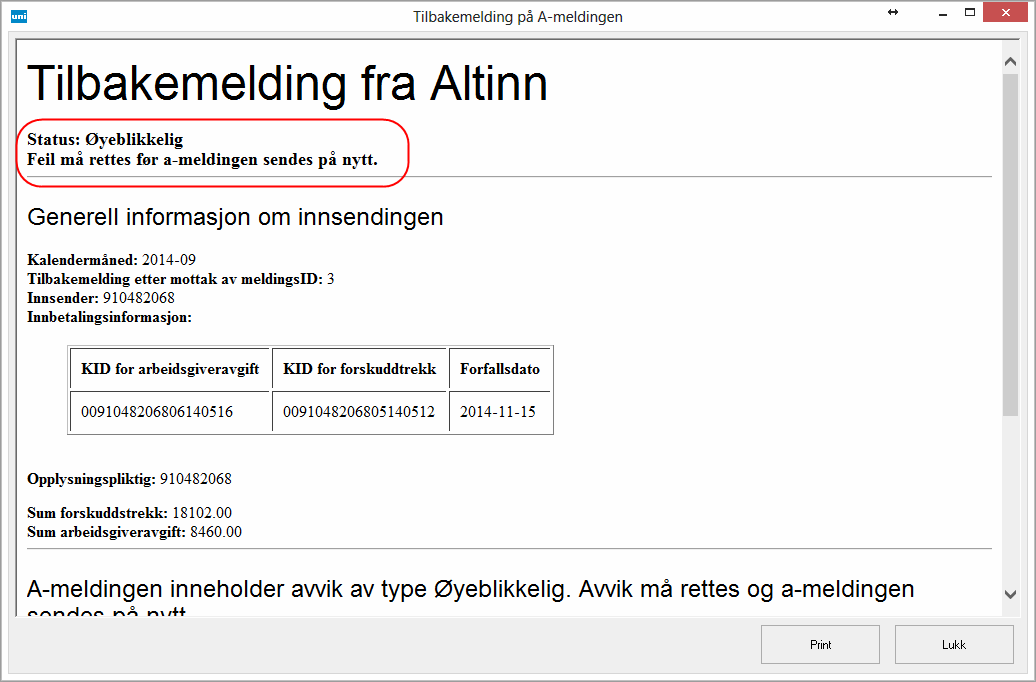Select the 'KID for arbeidsgiveravgift' column header
Screen dimensions: 1036x682
(170, 369)
